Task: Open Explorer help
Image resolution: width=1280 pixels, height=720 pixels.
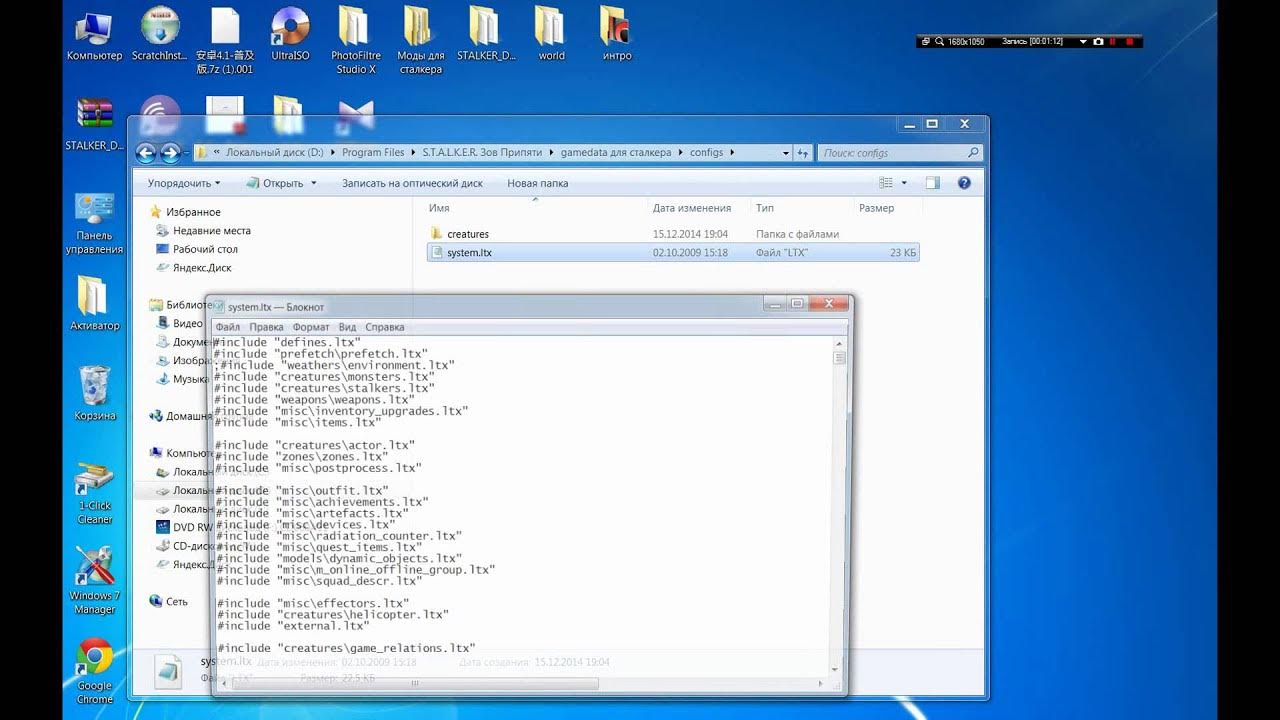Action: click(x=964, y=183)
